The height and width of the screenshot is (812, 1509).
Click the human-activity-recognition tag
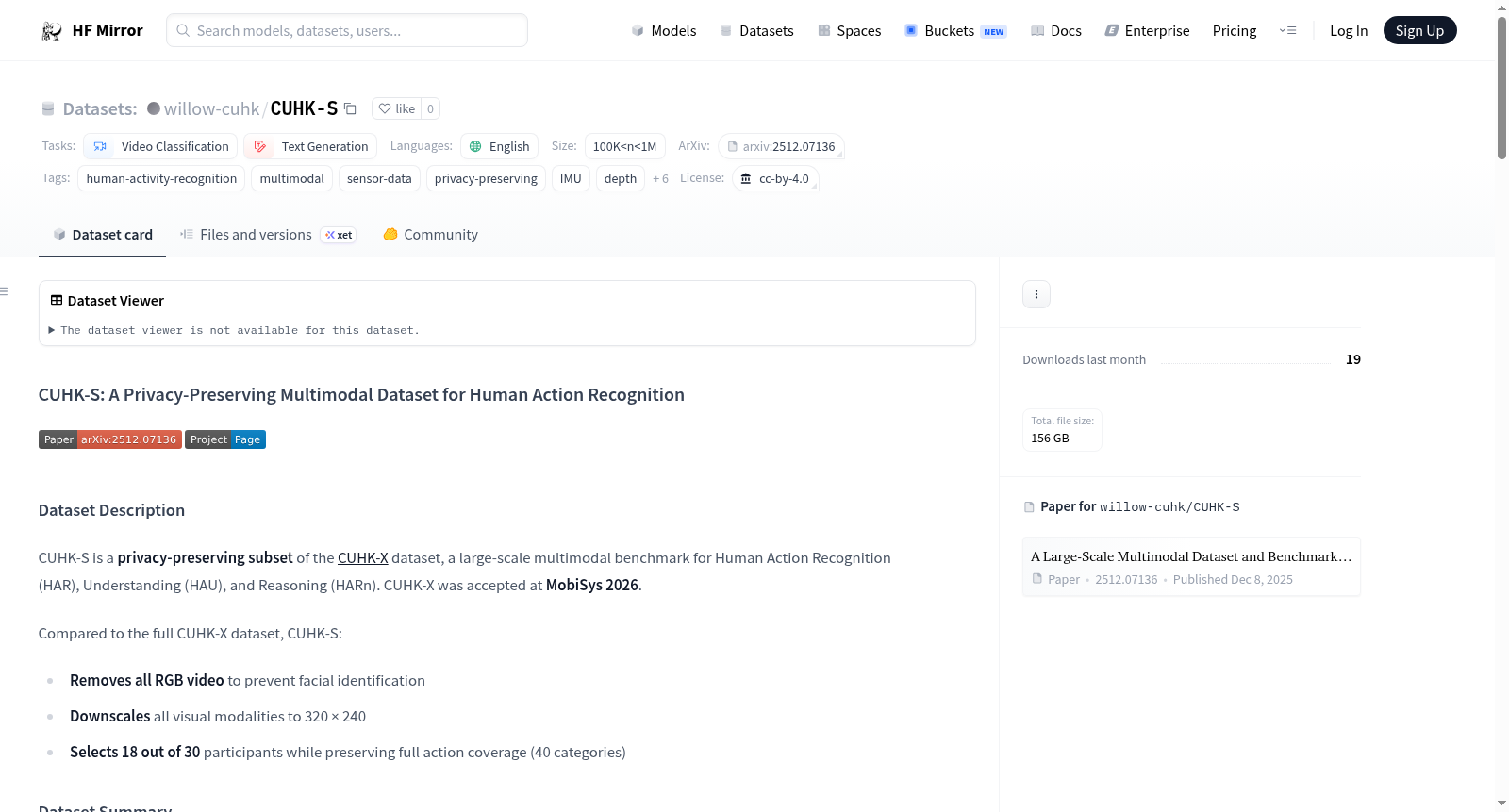pyautogui.click(x=161, y=178)
